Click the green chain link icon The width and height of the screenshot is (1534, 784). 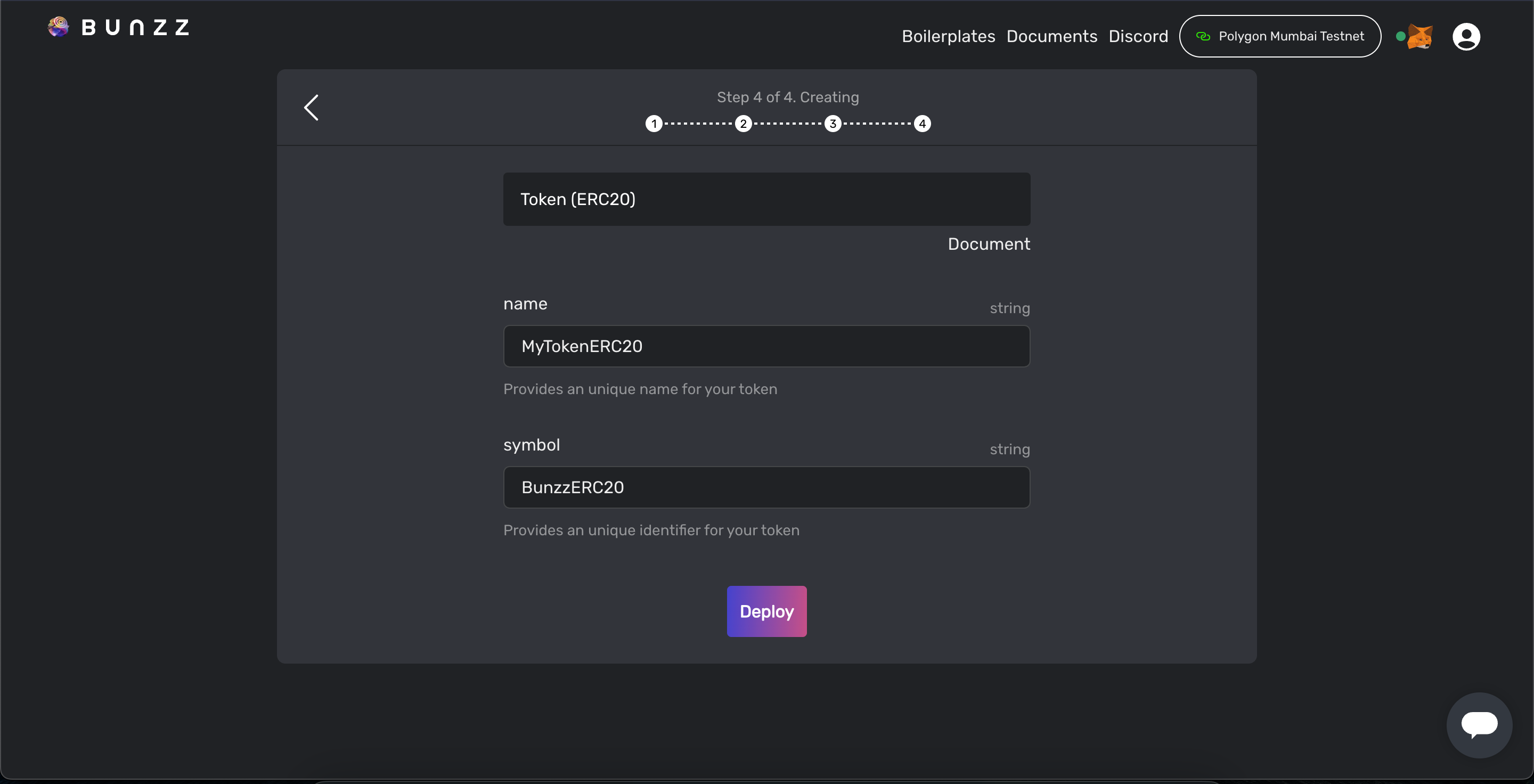[1203, 36]
